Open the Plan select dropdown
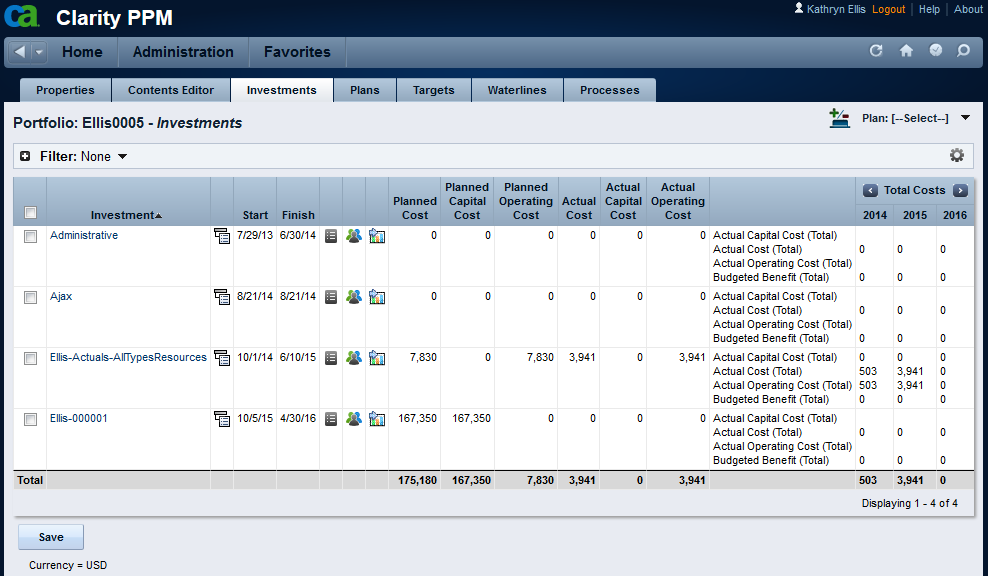This screenshot has width=988, height=576. [x=965, y=118]
